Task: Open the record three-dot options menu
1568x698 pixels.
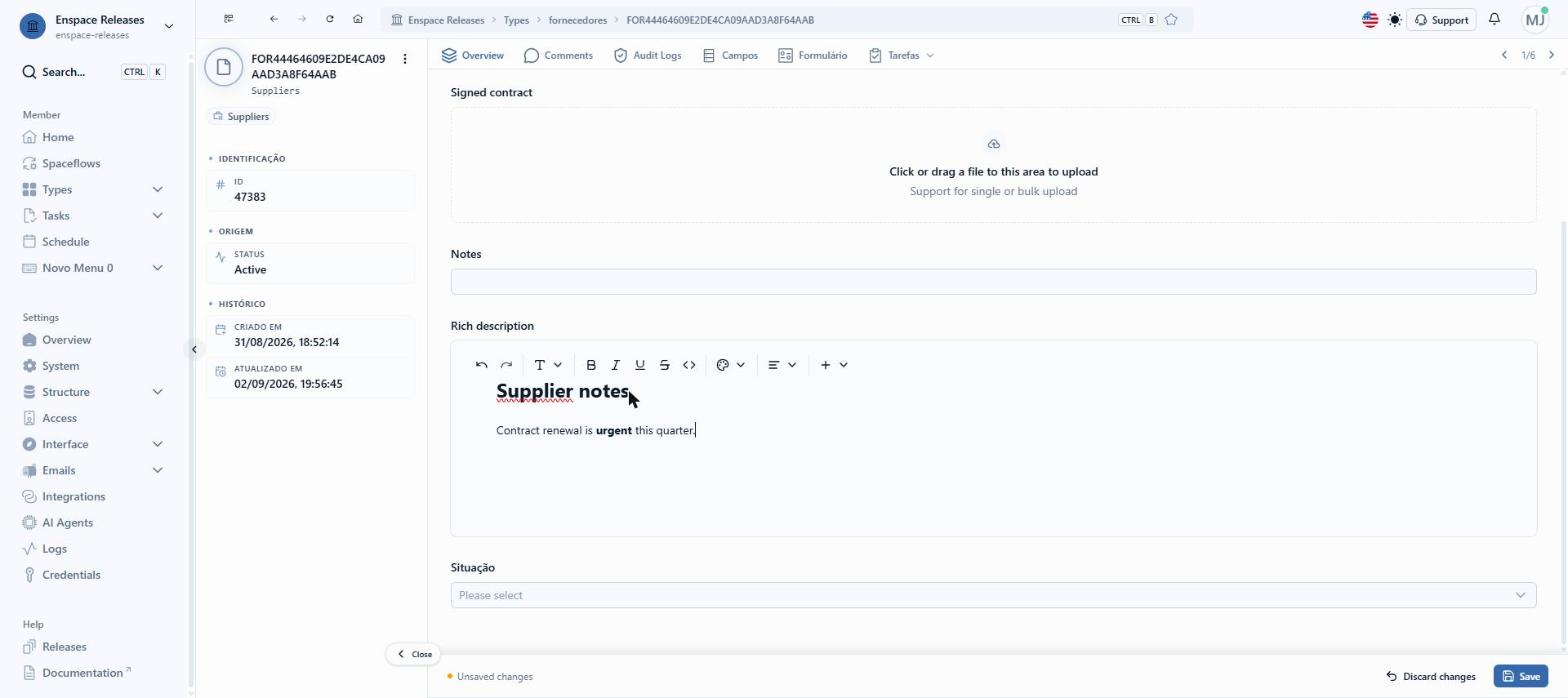Action: coord(405,59)
